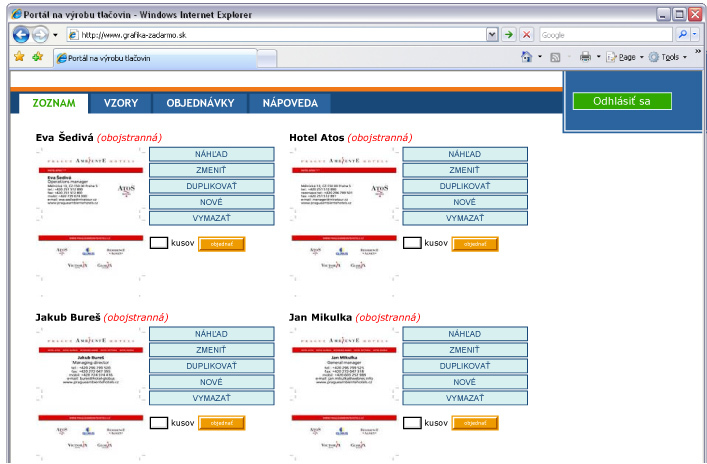Viewport: 707px width, 464px height.
Task: Click VYMAZAŤ for Jan Mikulka card
Action: (465, 398)
